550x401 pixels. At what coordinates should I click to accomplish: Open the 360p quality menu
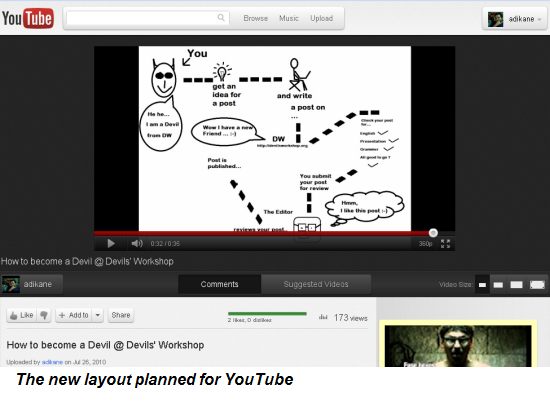coord(425,243)
